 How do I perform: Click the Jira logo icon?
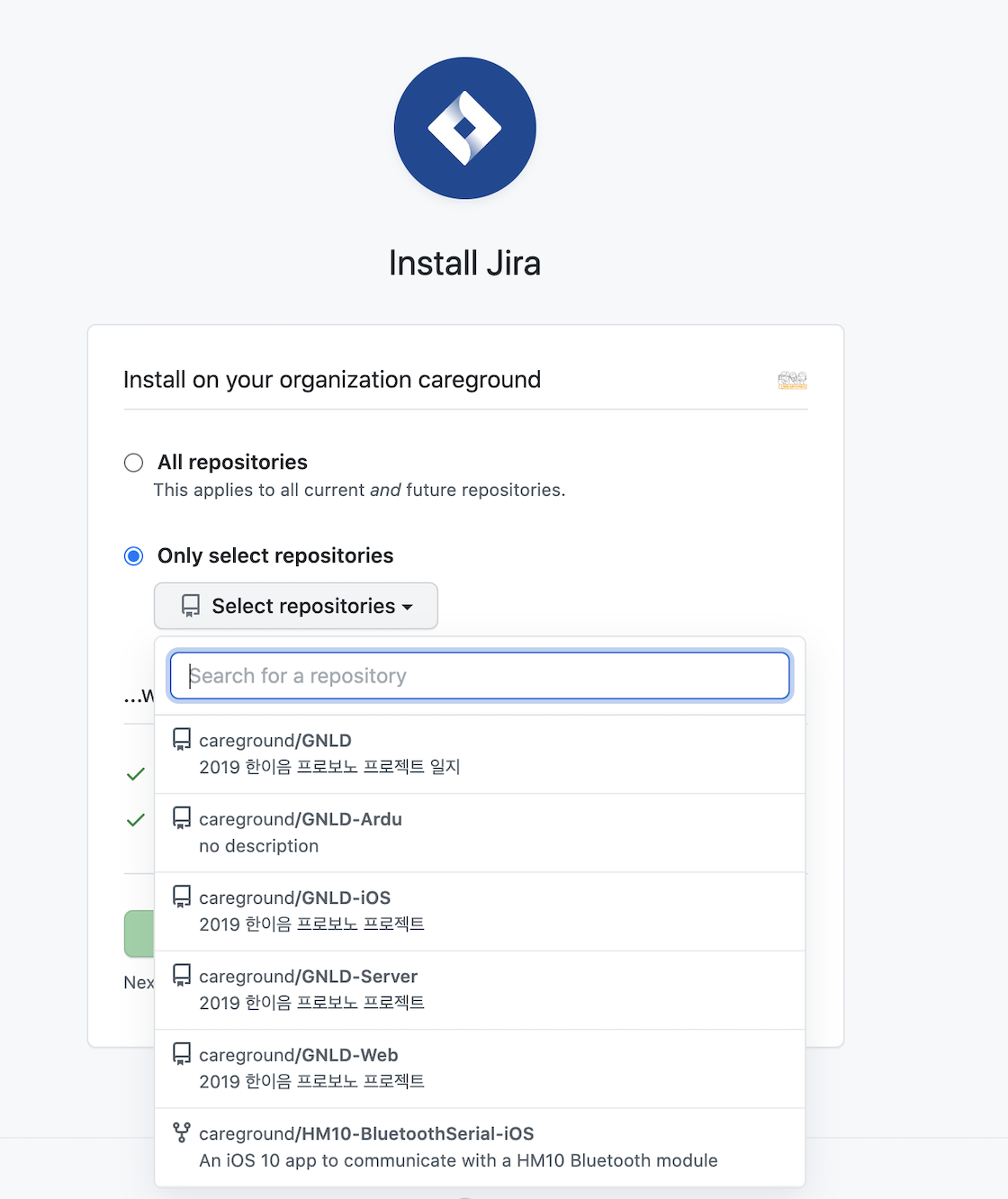[x=464, y=128]
